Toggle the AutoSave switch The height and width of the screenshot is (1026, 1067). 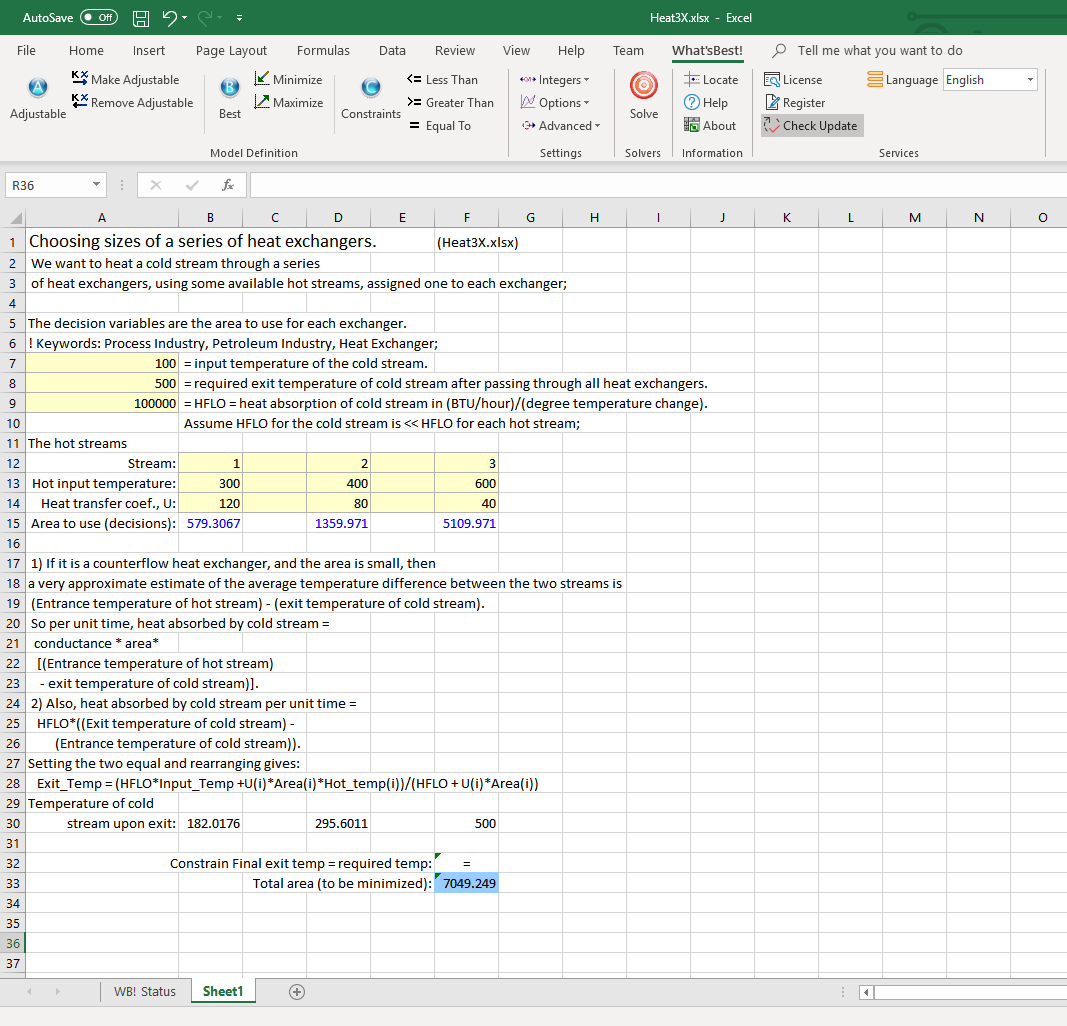tap(98, 18)
